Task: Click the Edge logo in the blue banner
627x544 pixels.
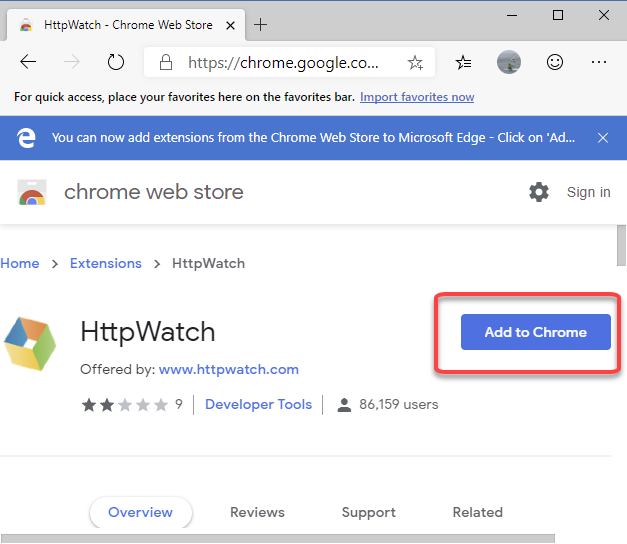Action: (x=26, y=138)
